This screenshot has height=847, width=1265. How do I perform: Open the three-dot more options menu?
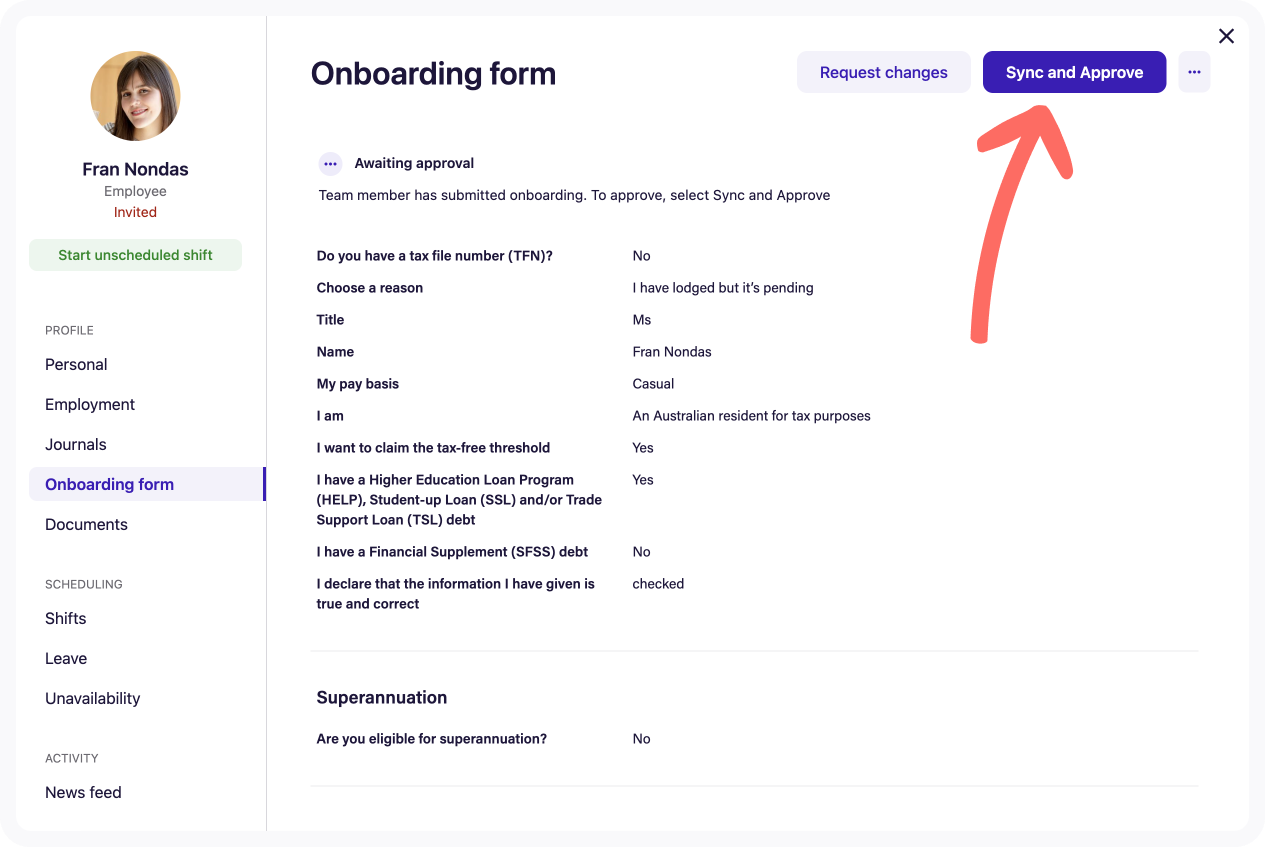[1194, 72]
